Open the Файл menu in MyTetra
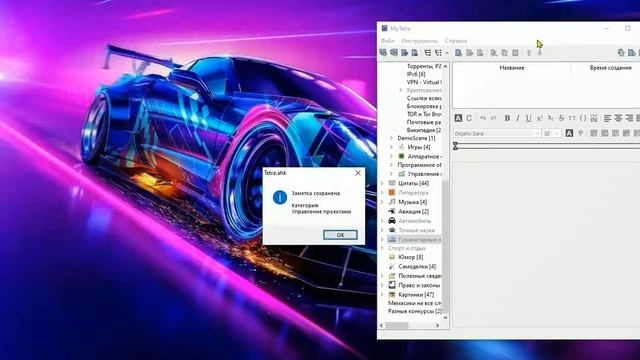The width and height of the screenshot is (640, 360). tap(387, 41)
